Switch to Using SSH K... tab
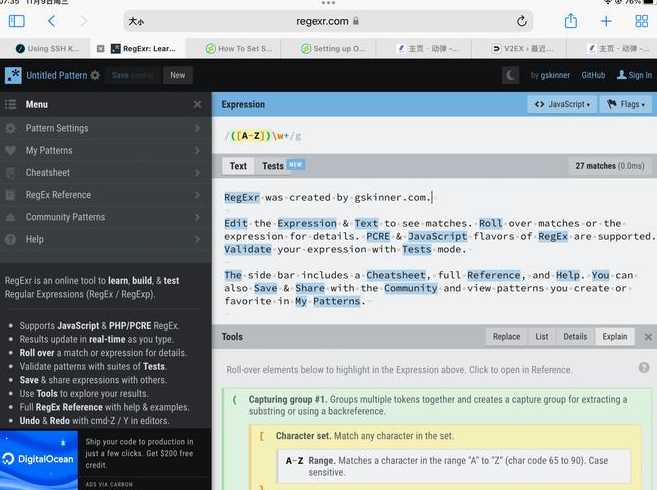The width and height of the screenshot is (657, 490). click(47, 49)
